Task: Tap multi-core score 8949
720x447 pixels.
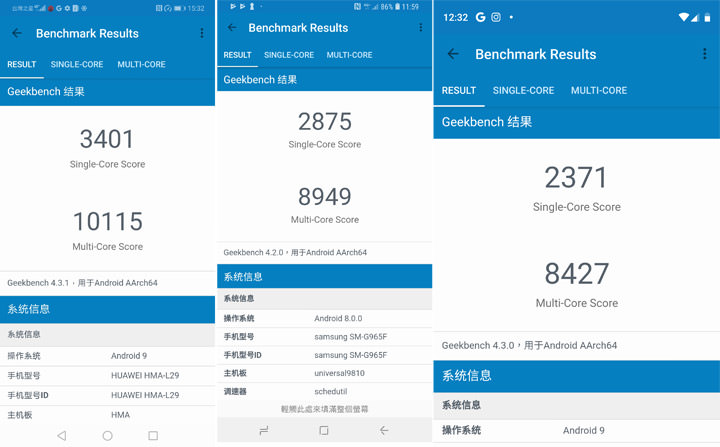Action: pyautogui.click(x=325, y=197)
